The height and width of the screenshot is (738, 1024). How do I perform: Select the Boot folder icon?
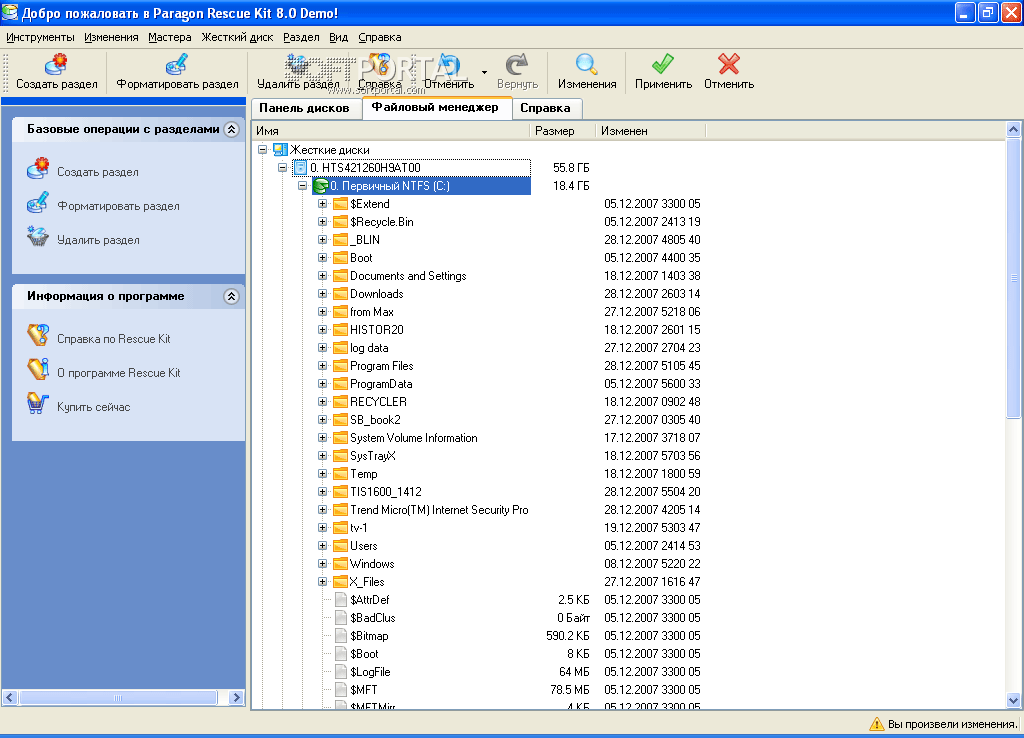(x=340, y=258)
